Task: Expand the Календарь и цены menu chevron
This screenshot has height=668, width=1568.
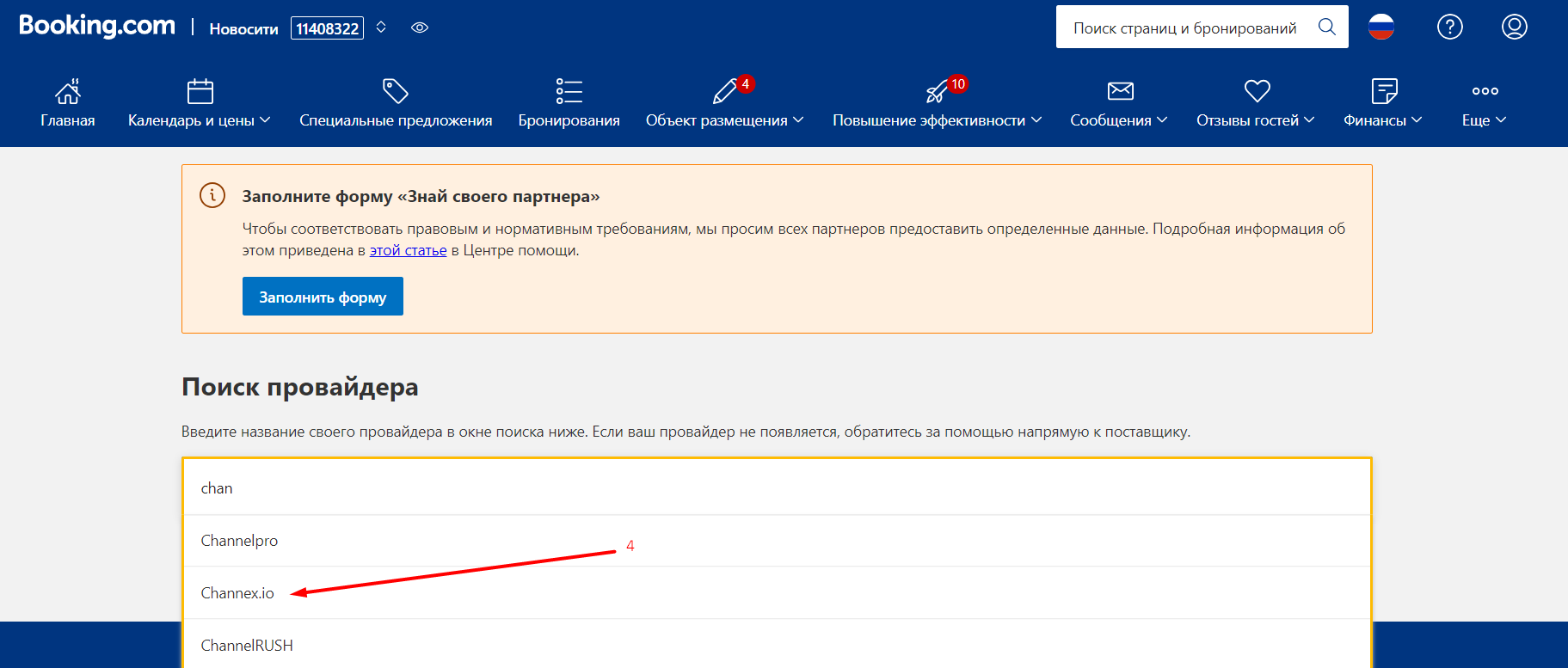Action: (x=265, y=120)
